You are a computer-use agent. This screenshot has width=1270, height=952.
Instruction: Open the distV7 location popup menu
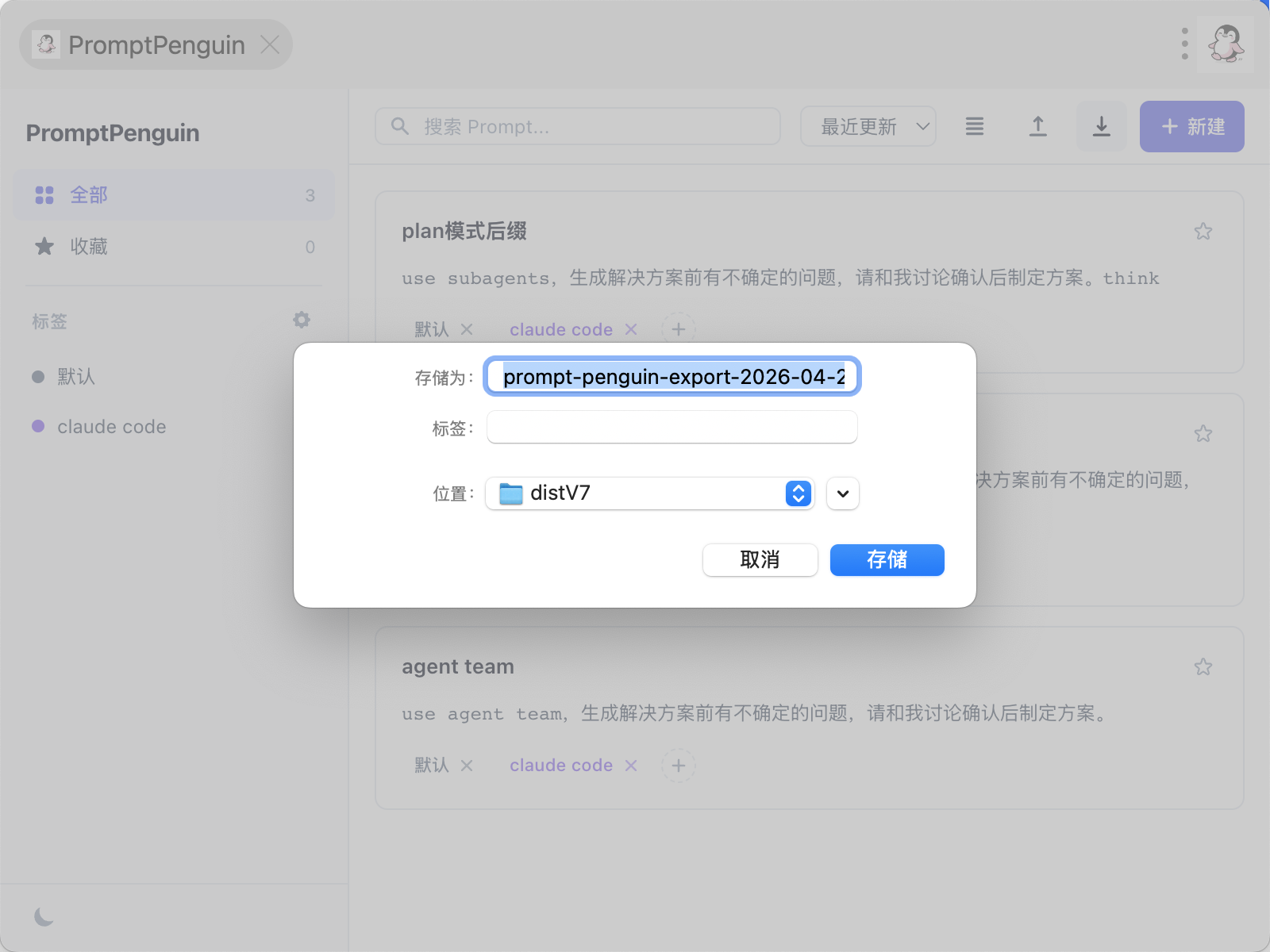(650, 493)
